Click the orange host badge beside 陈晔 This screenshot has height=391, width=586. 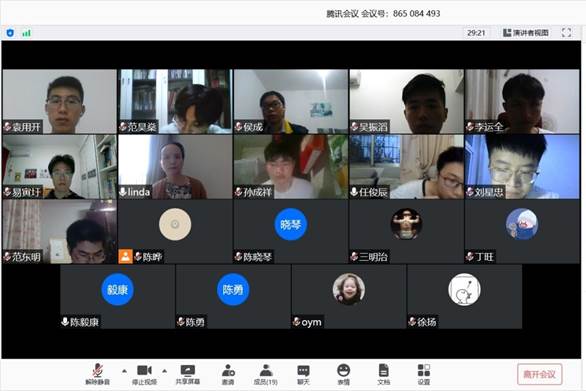(x=126, y=256)
